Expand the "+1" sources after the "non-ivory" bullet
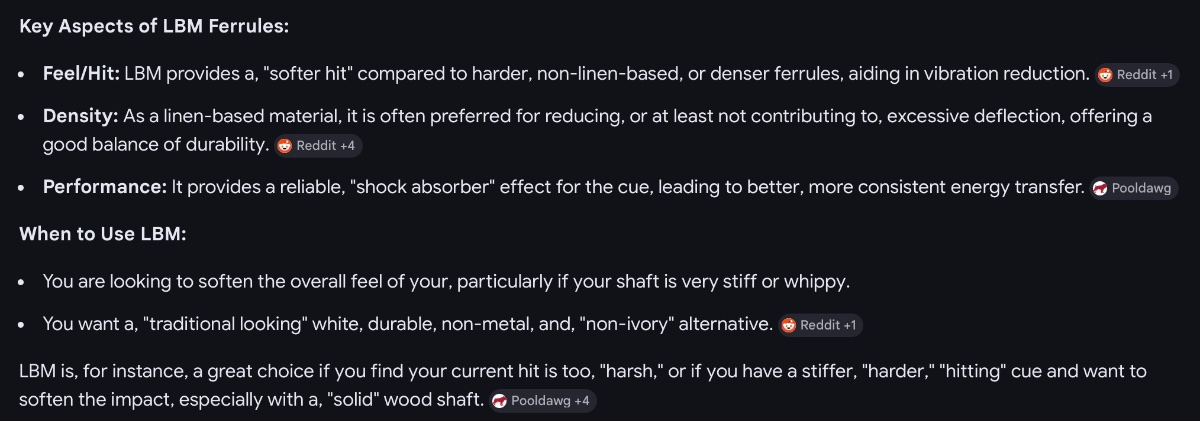Image resolution: width=1200 pixels, height=421 pixels. [x=850, y=325]
